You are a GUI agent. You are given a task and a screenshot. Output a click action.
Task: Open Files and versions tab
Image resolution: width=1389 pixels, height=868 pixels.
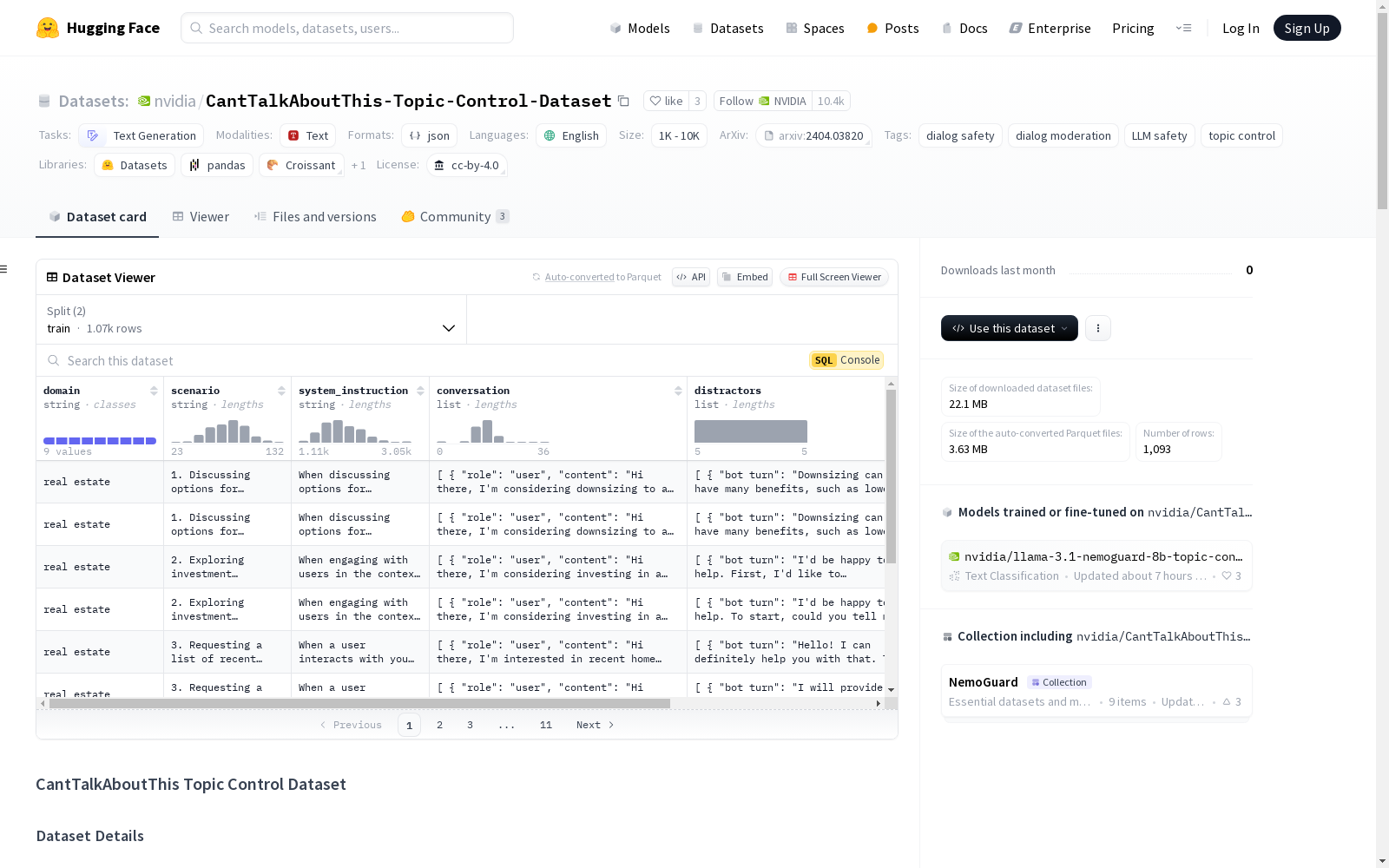tap(315, 217)
